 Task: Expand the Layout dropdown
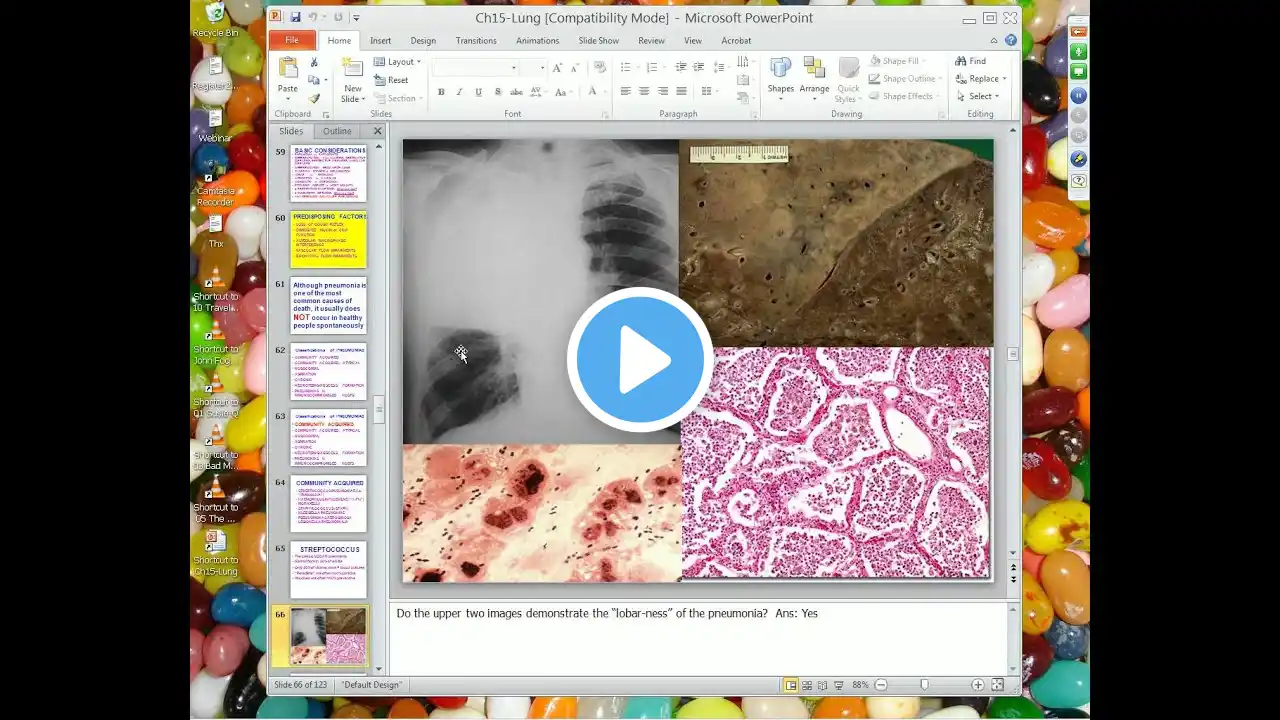click(x=400, y=62)
